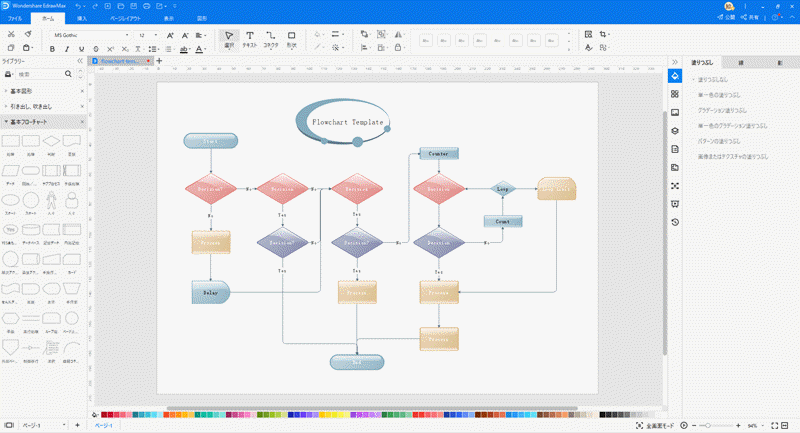Activate the テキスト text tool

click(x=249, y=39)
